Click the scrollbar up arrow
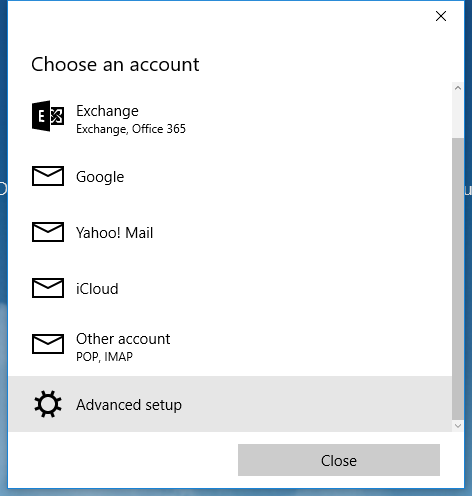 (458, 88)
